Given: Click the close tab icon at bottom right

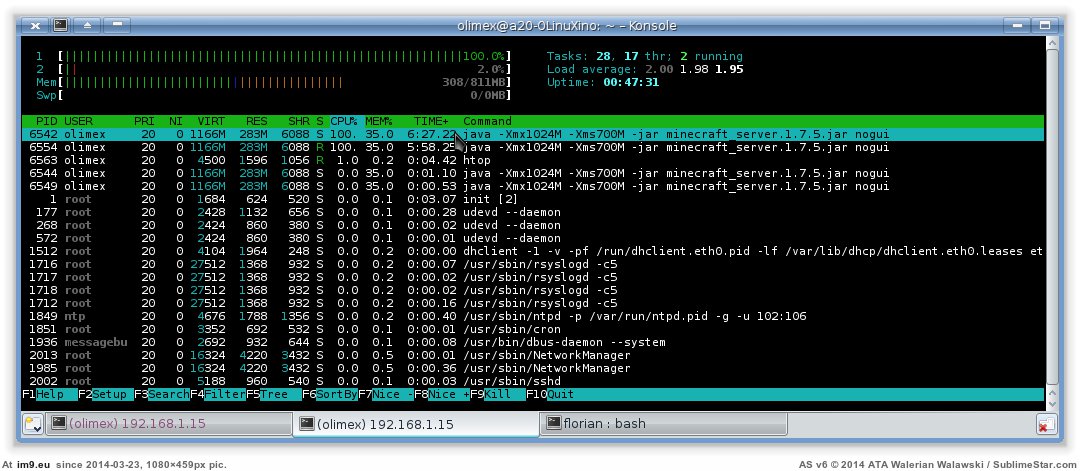Looking at the screenshot, I should 1044,424.
